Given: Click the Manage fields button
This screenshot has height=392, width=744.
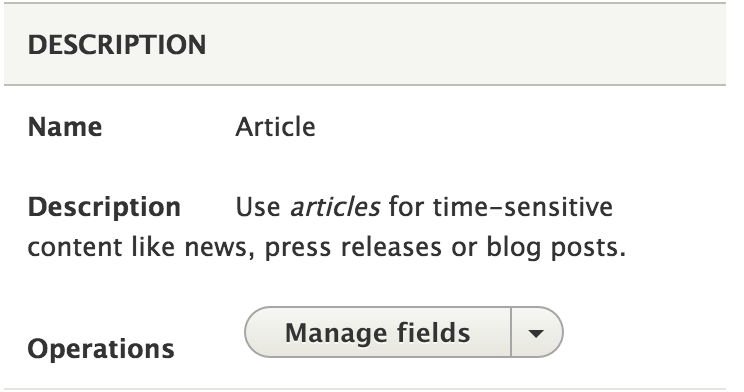Looking at the screenshot, I should (378, 333).
